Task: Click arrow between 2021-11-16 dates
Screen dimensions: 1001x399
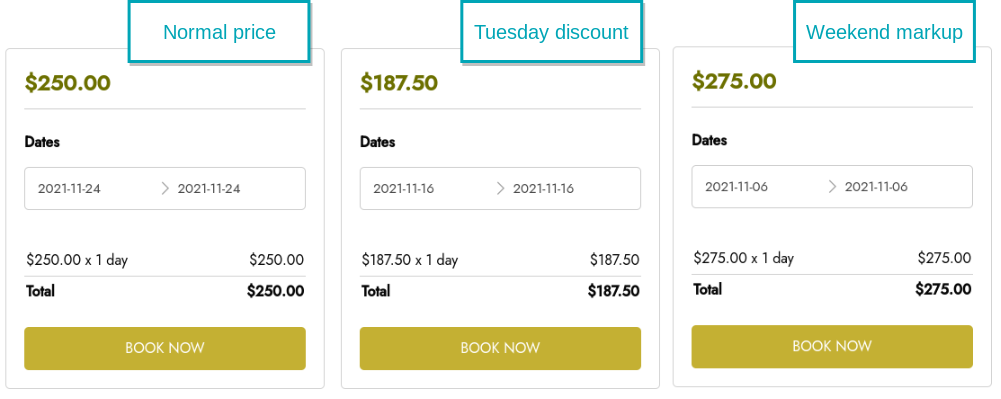Action: point(500,188)
